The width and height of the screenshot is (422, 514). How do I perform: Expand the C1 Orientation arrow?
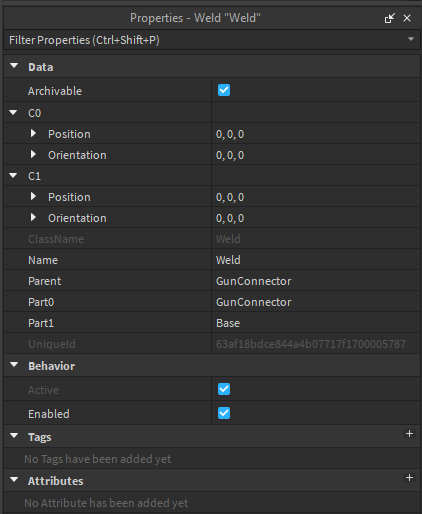33,217
